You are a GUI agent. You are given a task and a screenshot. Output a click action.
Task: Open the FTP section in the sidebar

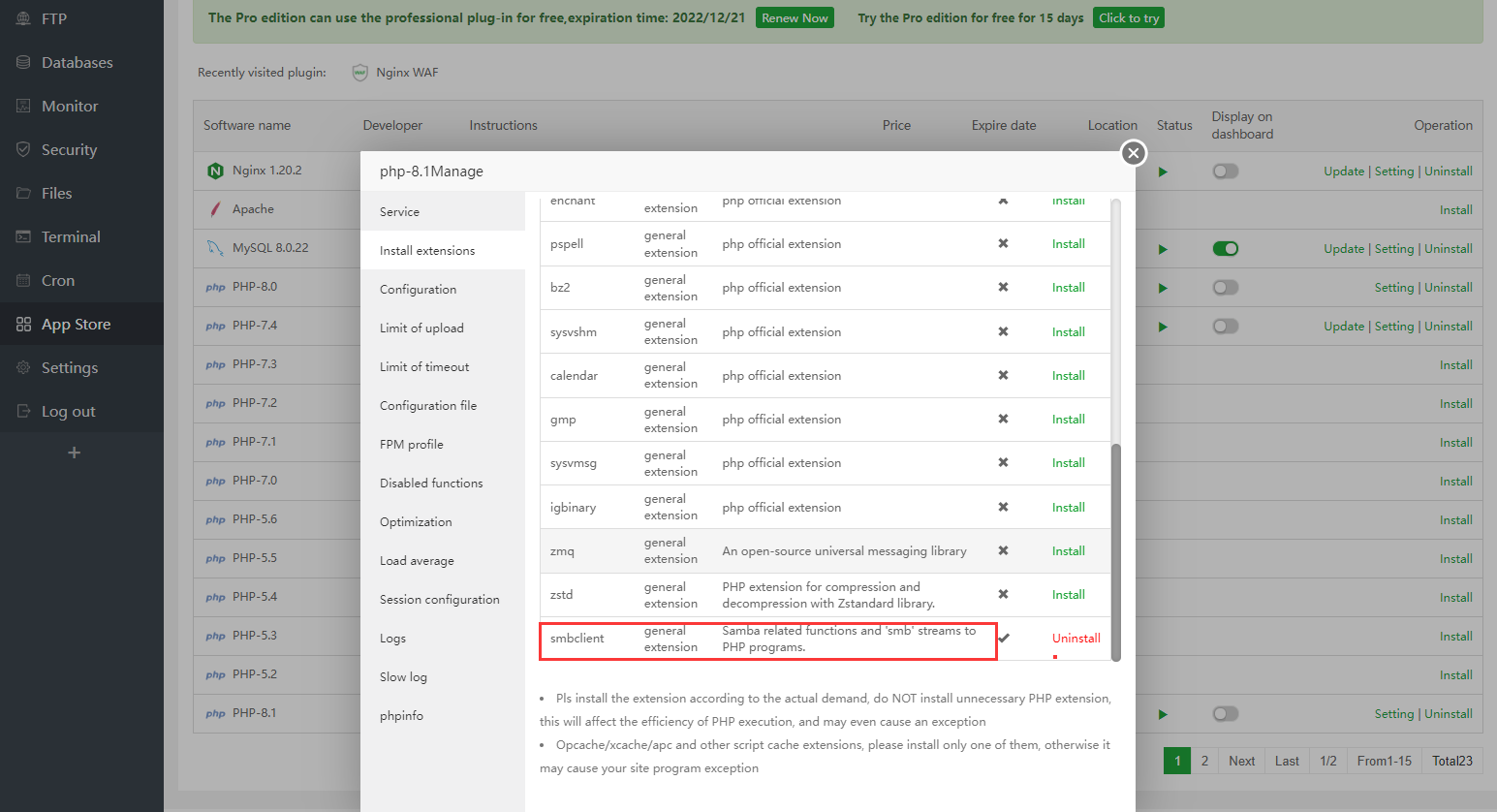[53, 17]
